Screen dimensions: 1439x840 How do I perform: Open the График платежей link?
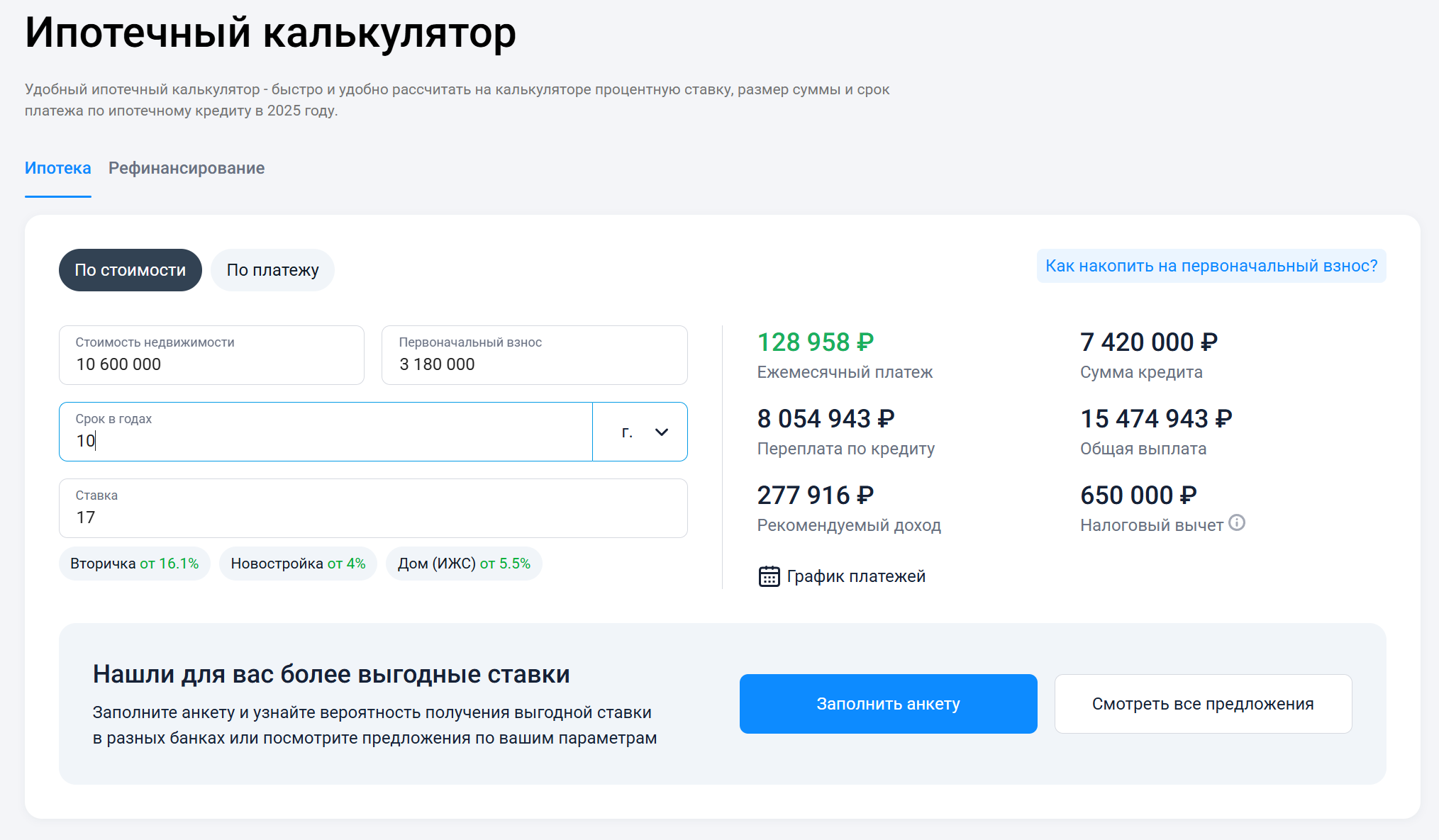856,576
